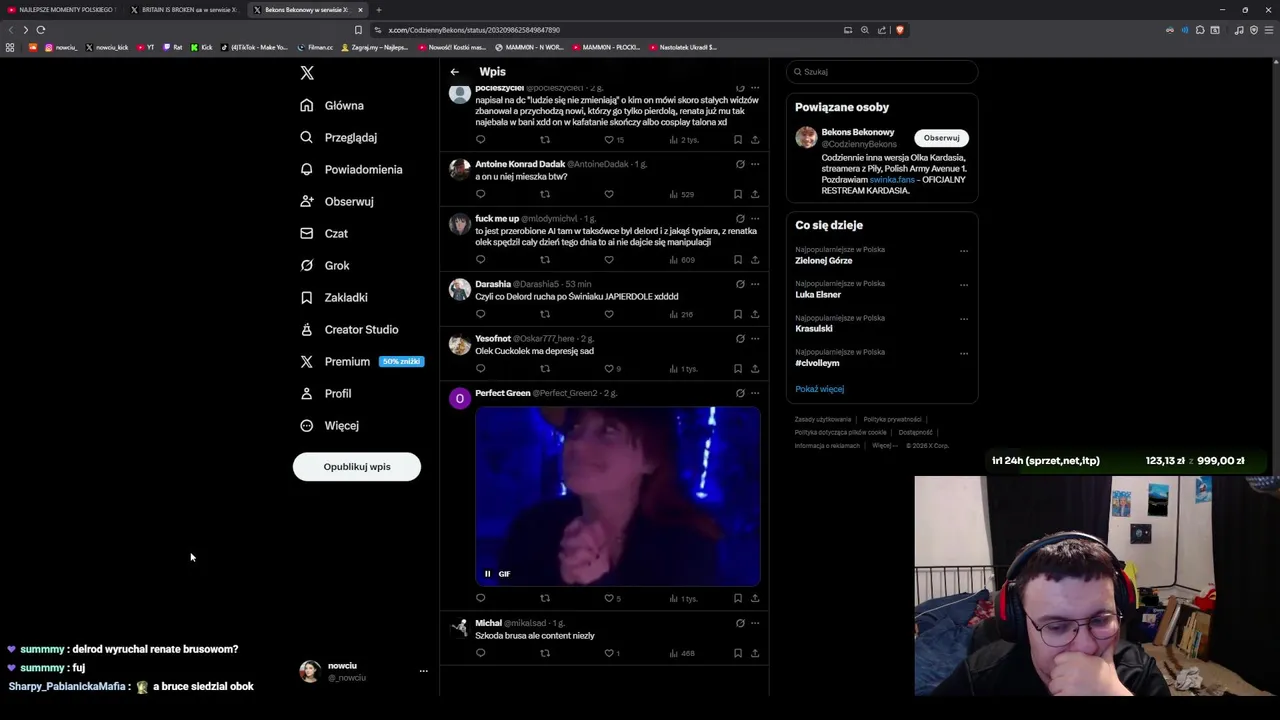This screenshot has height=720, width=1280.
Task: Share Antoine Konrad Dadak's post
Action: pos(755,194)
